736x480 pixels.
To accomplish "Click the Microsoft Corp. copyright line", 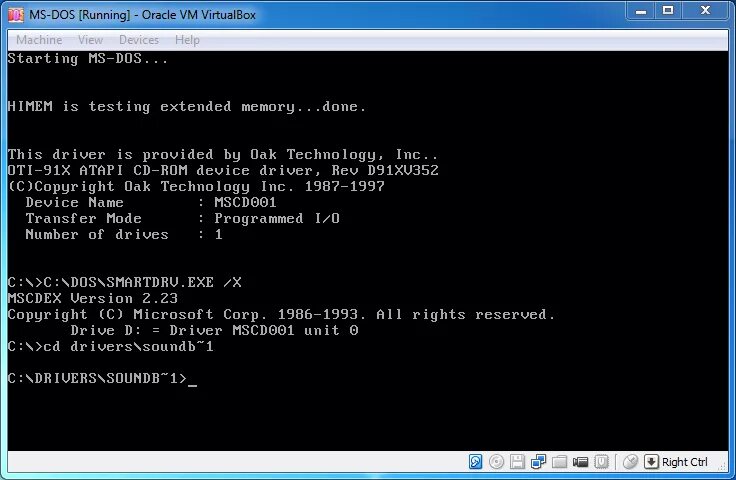I will [x=281, y=314].
